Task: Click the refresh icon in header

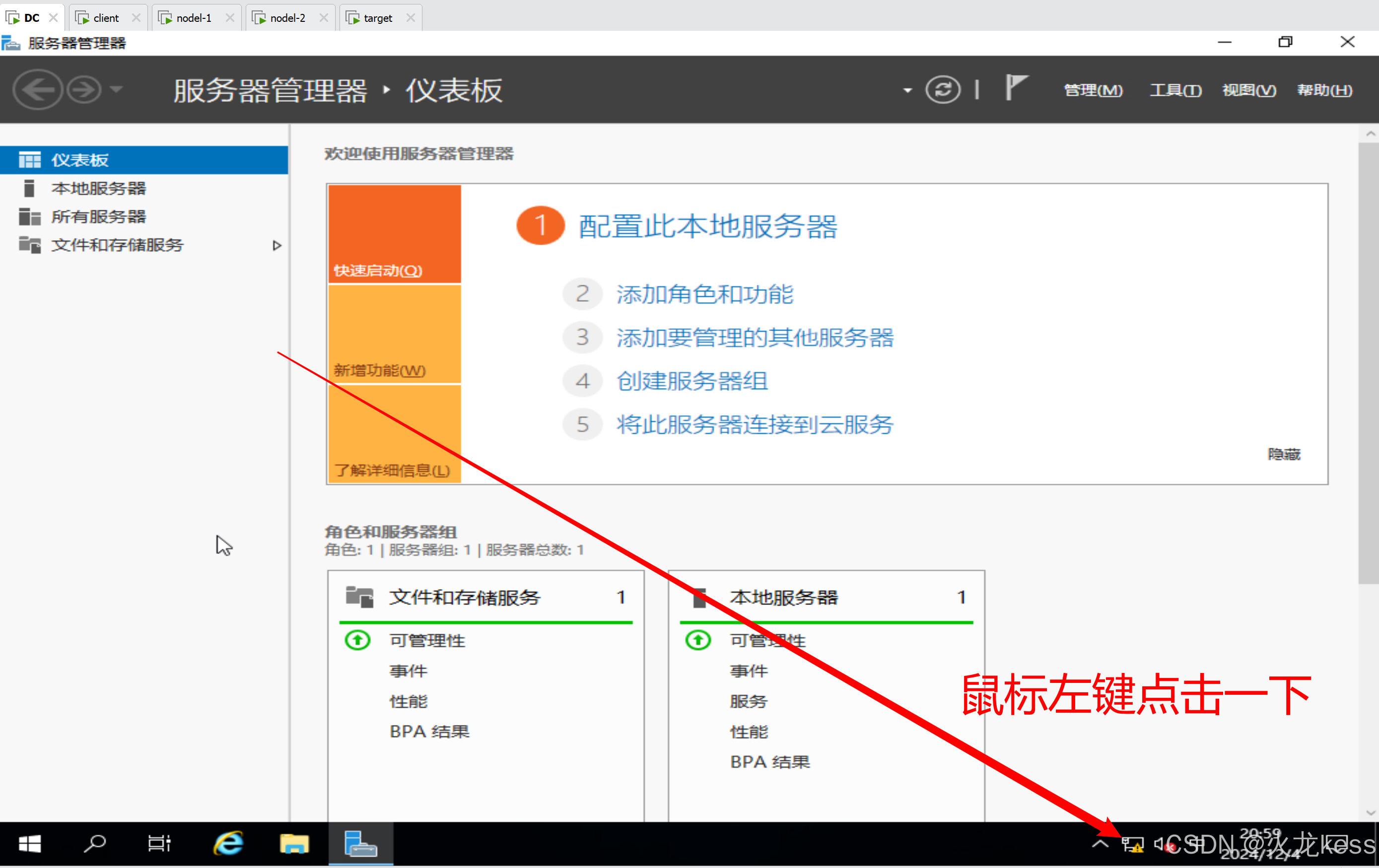Action: [943, 90]
